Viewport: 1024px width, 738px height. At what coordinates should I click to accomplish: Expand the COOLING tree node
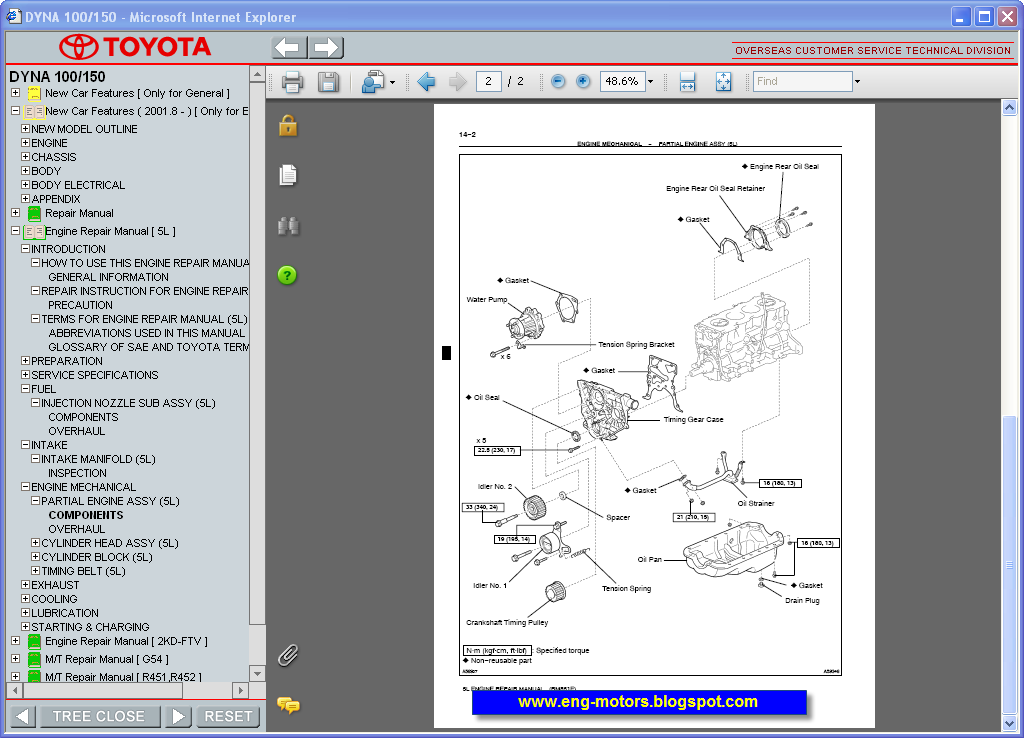coord(25,599)
